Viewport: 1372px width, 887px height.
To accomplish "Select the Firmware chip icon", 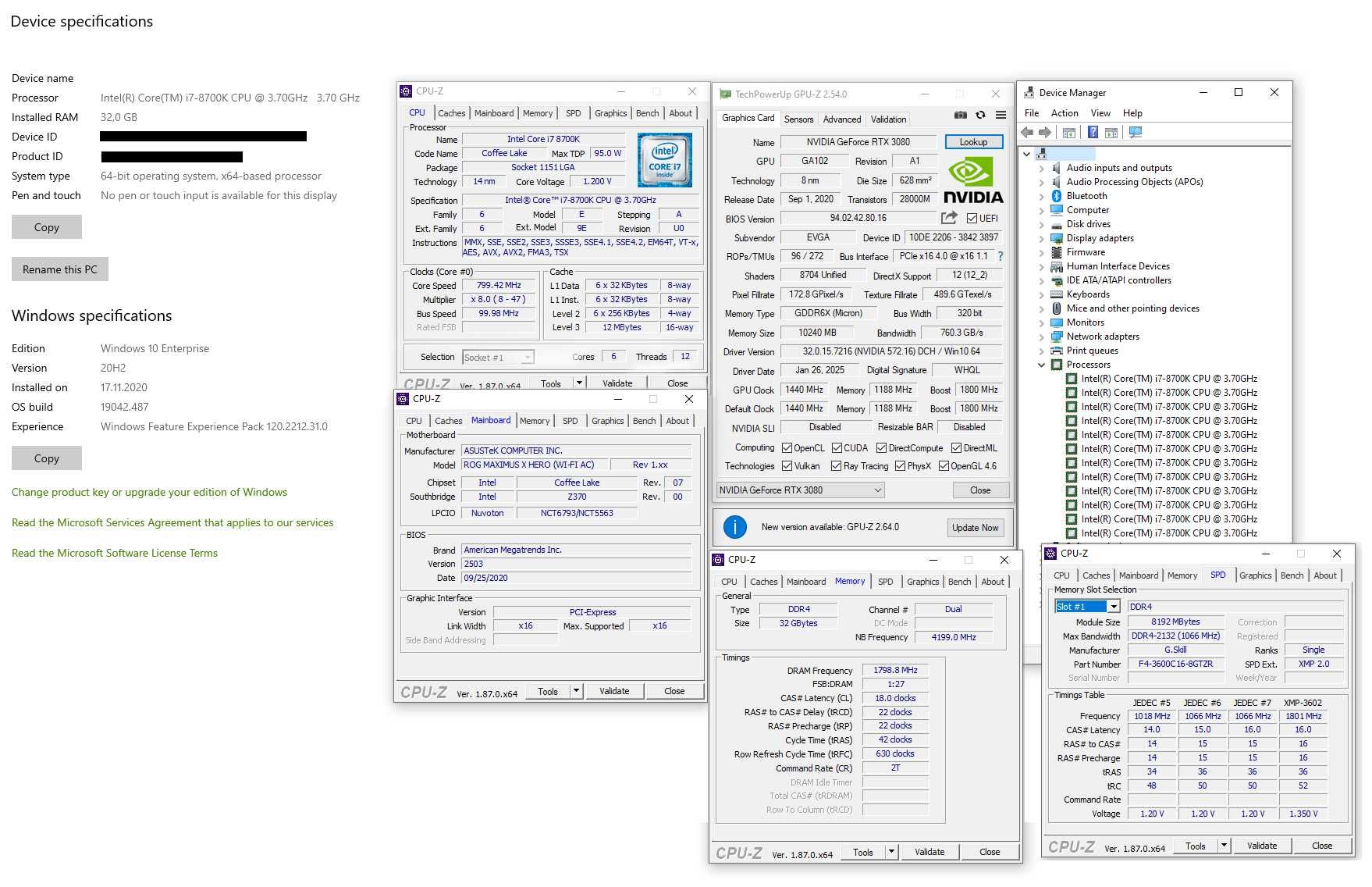I will pyautogui.click(x=1057, y=252).
